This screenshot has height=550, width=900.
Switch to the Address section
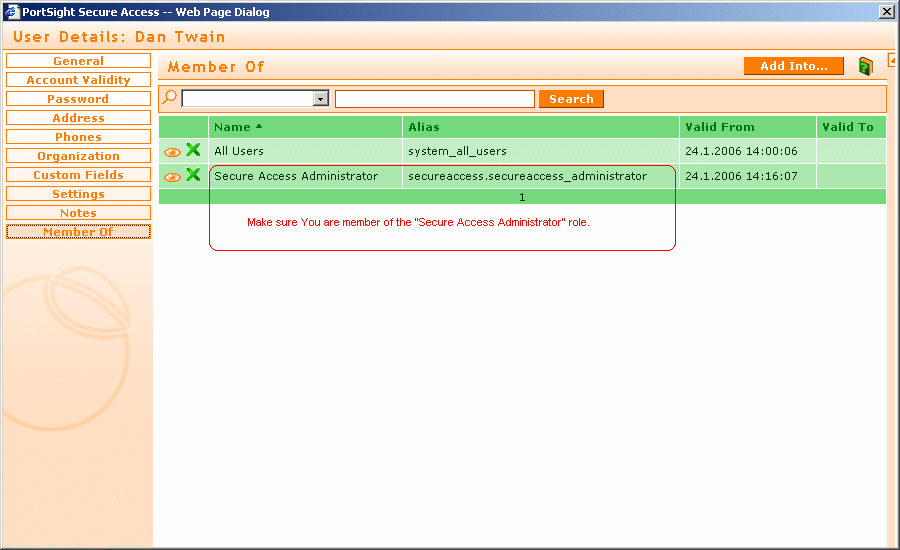click(x=78, y=118)
